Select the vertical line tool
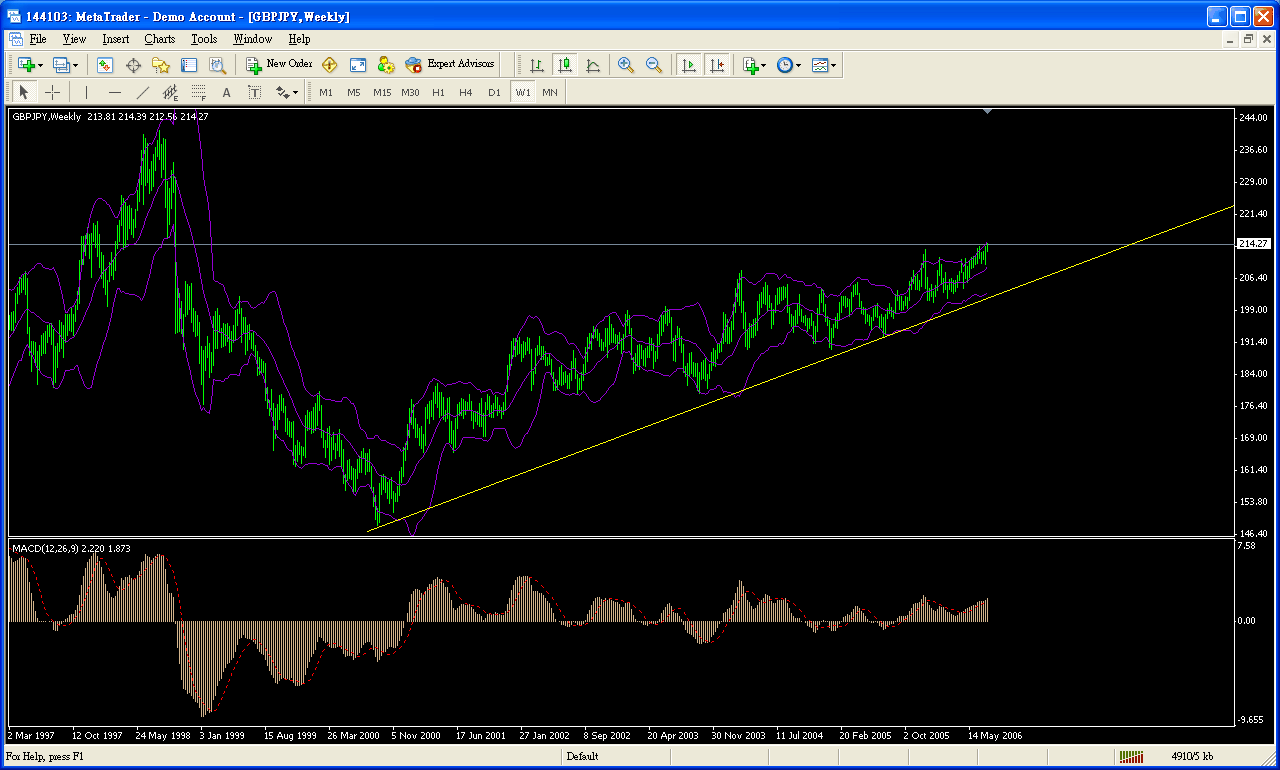The image size is (1280, 770). click(x=87, y=92)
